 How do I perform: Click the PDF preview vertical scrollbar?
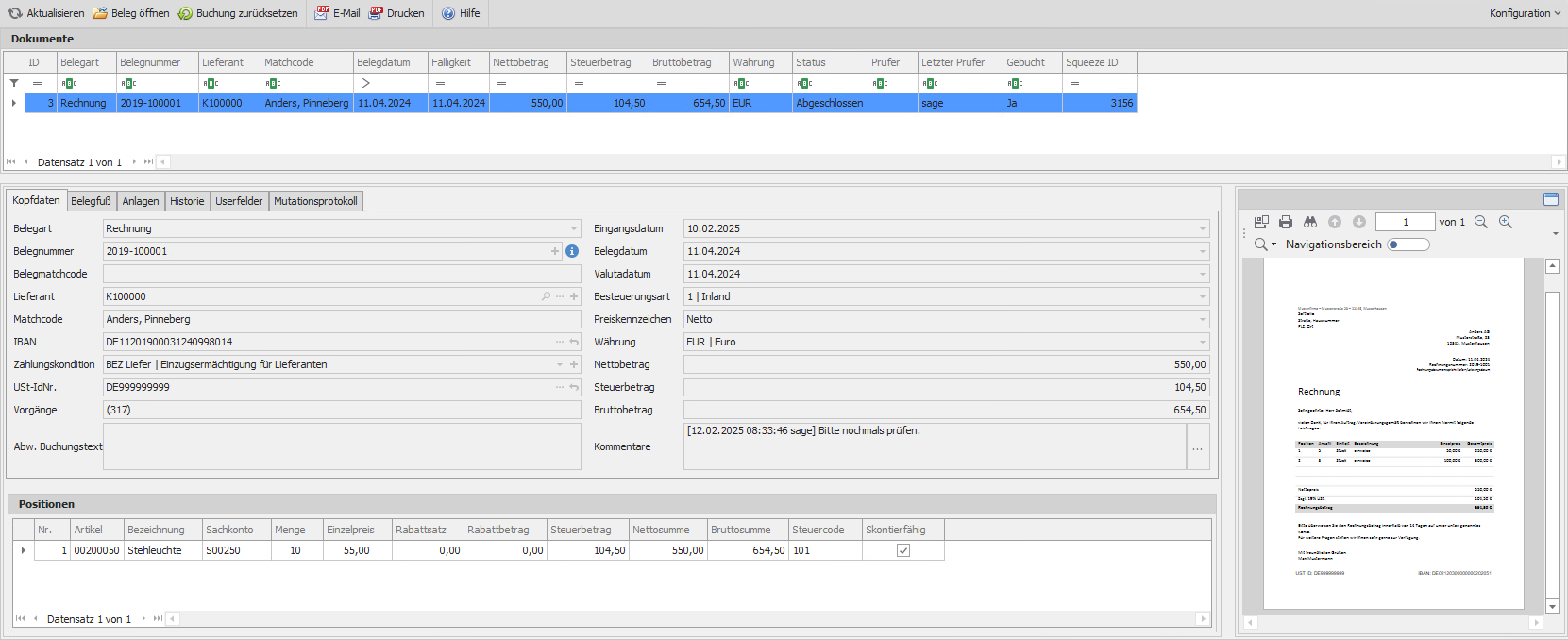[1551, 444]
